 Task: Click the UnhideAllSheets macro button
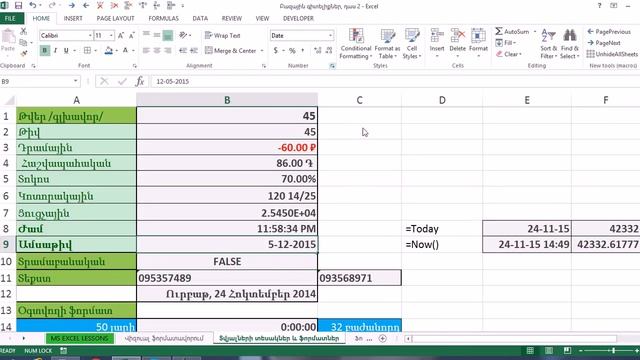(612, 54)
